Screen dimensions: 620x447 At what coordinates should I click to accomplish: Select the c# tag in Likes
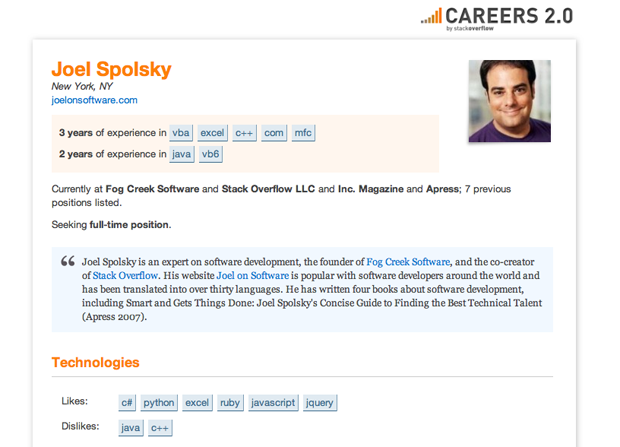128,403
